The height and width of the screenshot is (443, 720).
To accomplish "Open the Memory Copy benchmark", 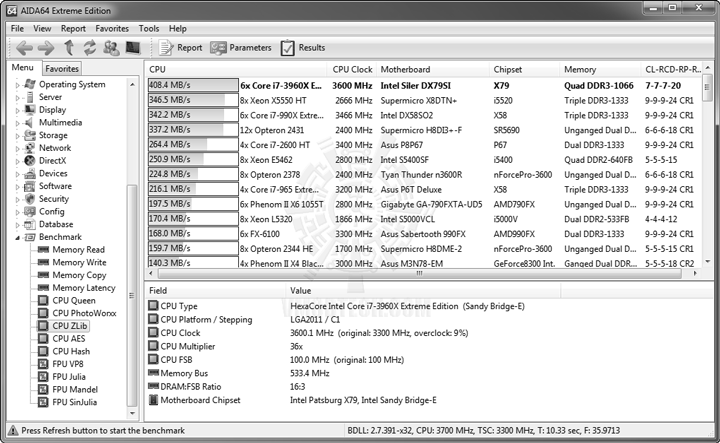I will tap(79, 275).
